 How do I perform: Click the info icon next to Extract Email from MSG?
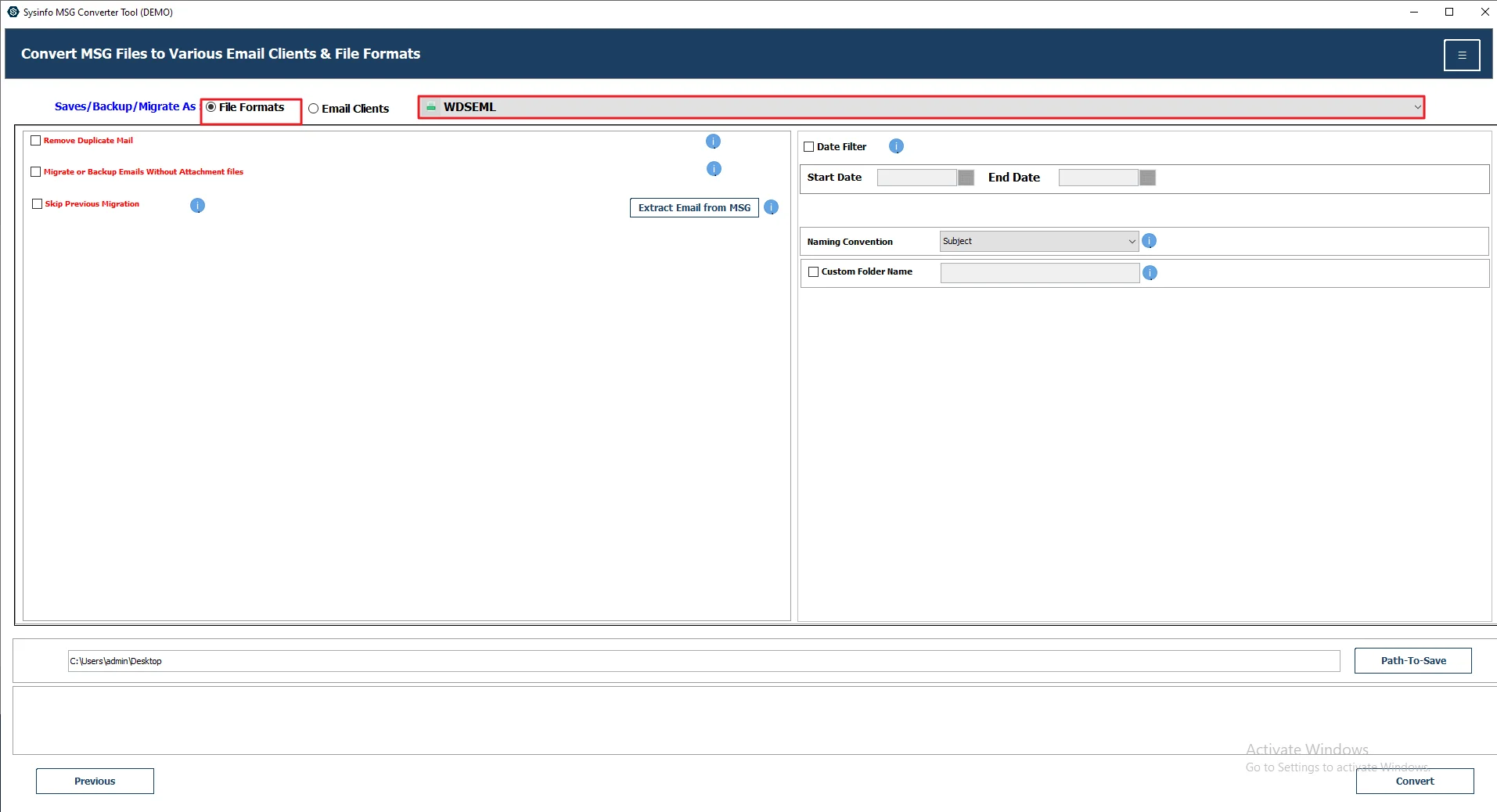tap(771, 207)
